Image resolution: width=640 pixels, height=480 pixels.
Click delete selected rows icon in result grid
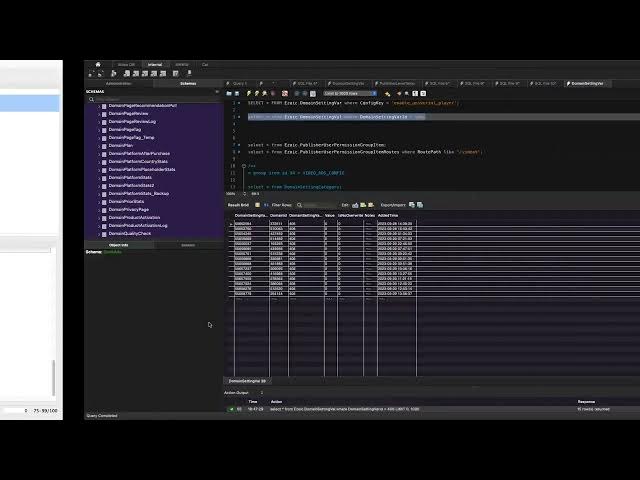(371, 205)
